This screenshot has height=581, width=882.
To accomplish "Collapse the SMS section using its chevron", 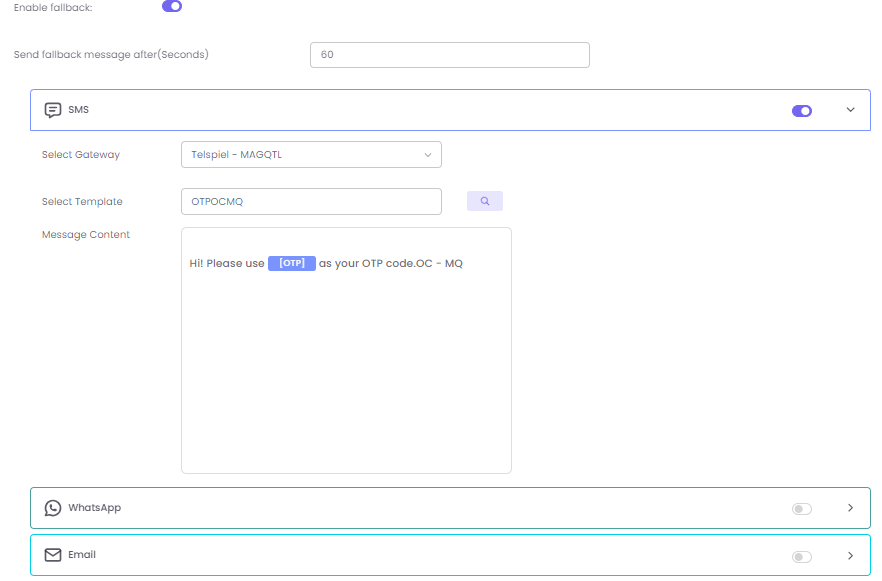I will click(851, 110).
